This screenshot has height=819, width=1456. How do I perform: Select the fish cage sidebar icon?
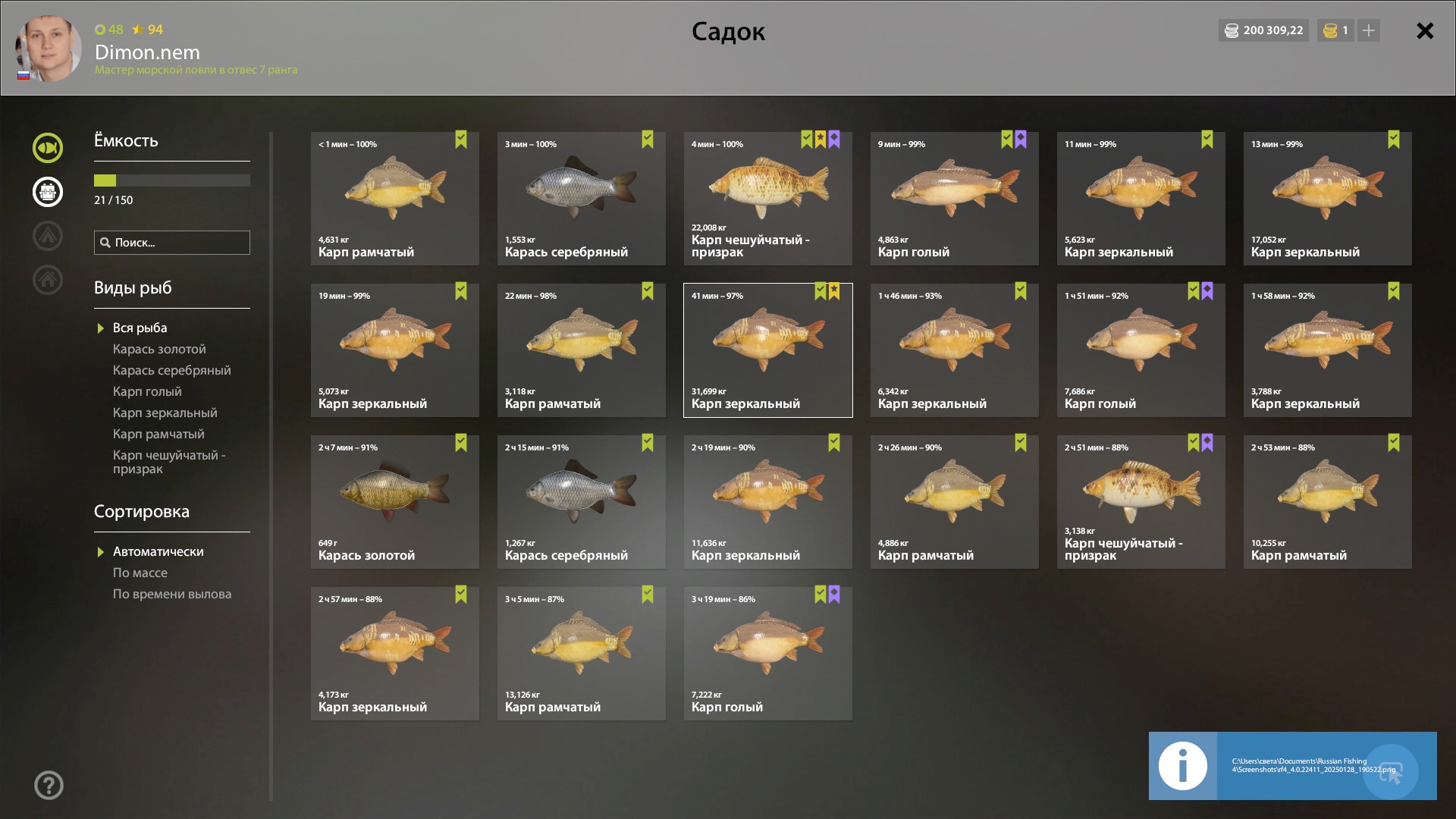(47, 192)
